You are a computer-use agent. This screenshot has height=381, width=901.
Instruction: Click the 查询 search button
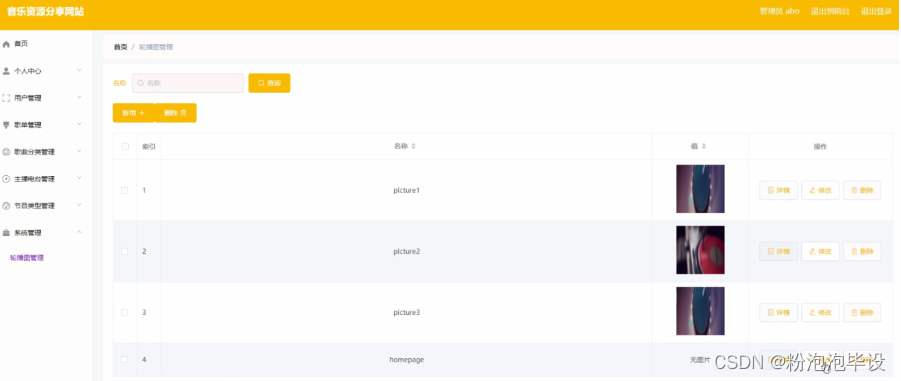269,83
